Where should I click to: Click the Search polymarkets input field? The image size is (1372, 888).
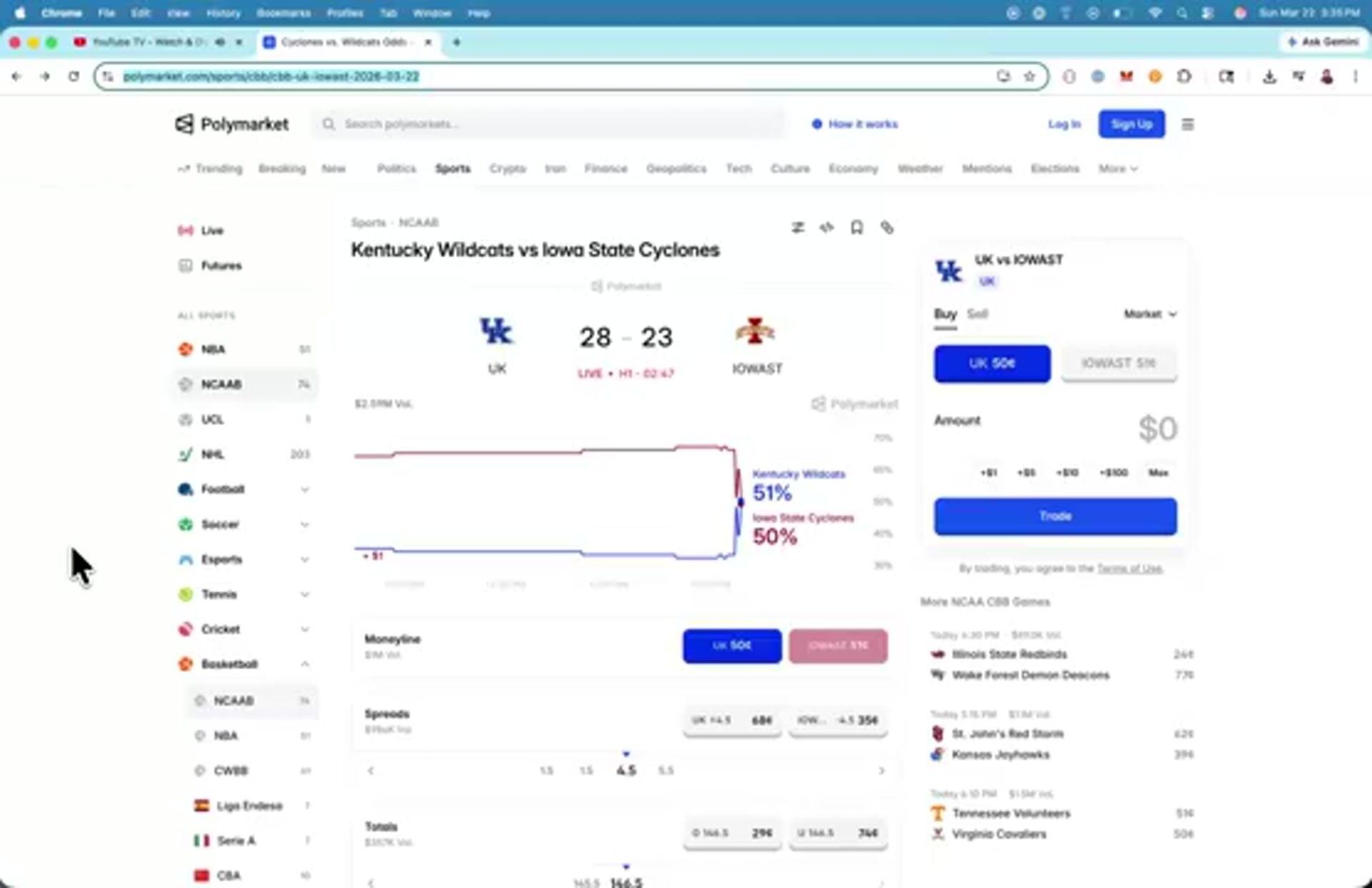click(x=550, y=124)
